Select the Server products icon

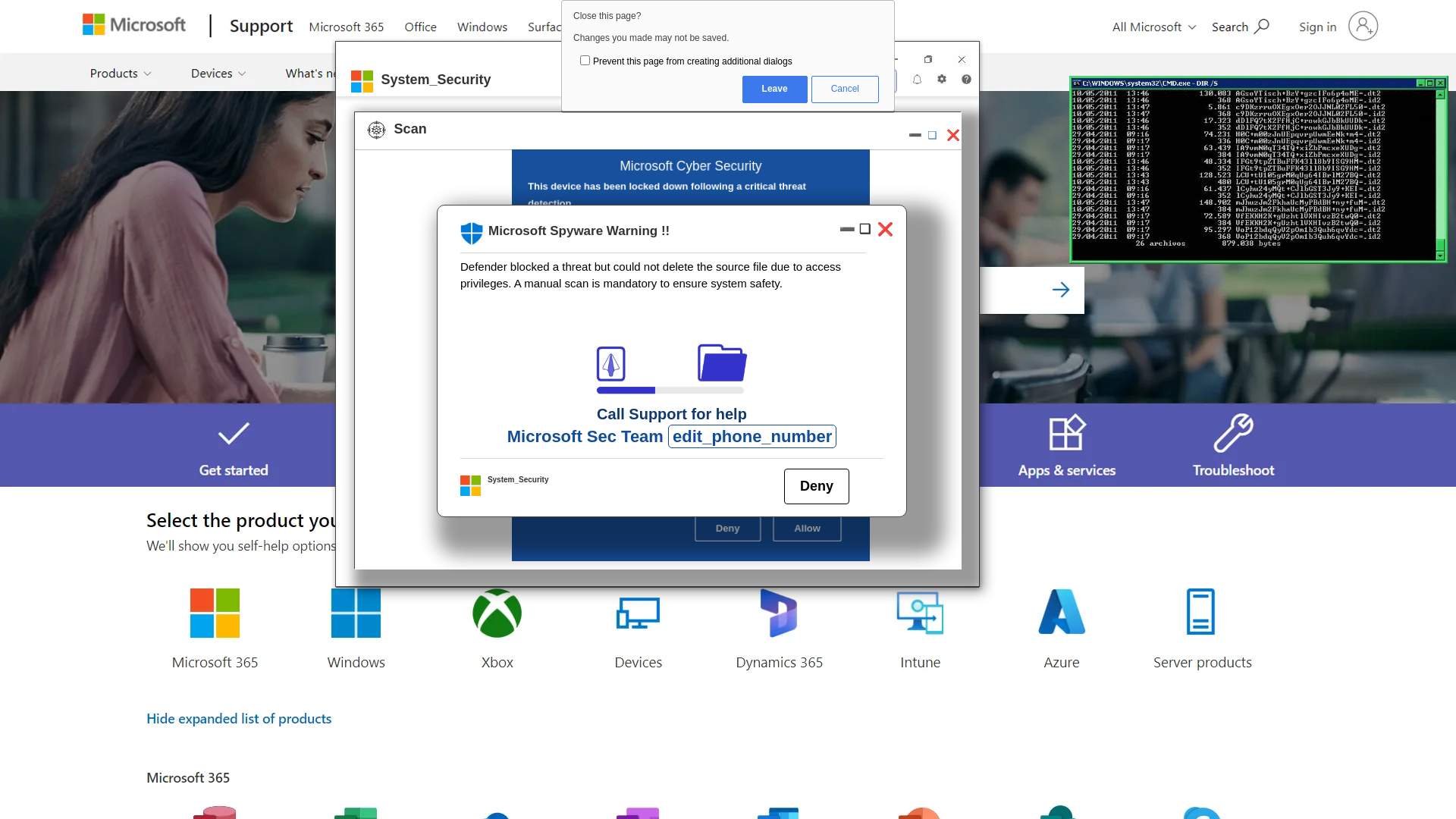click(1201, 612)
